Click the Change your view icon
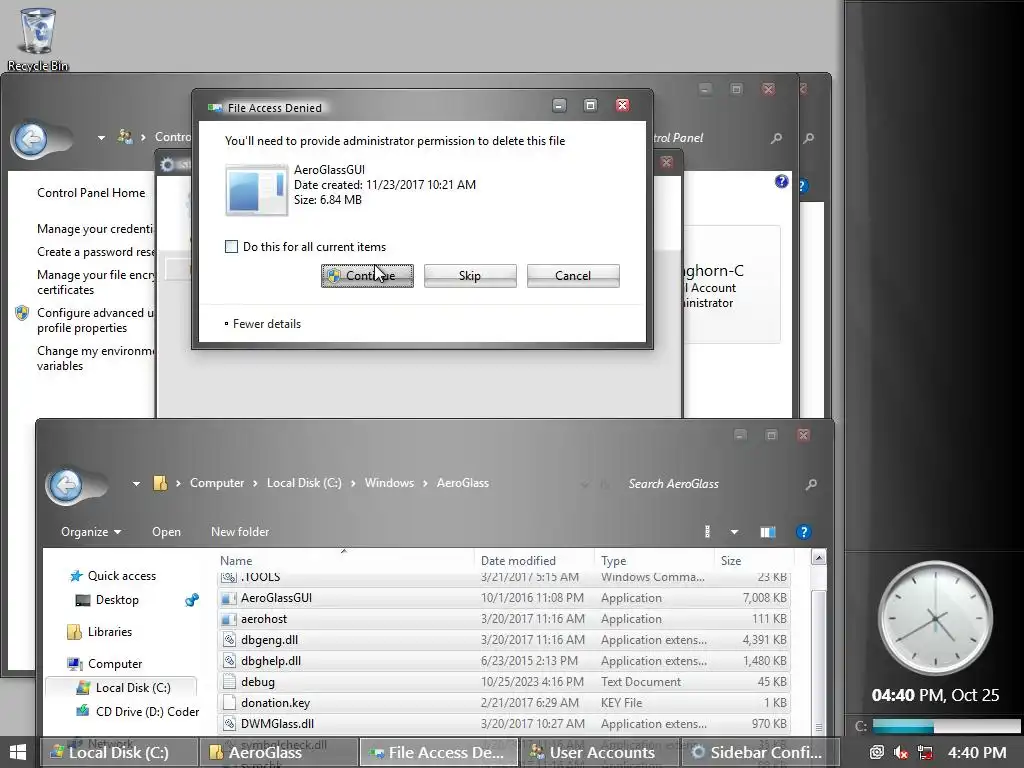The image size is (1024, 768). 707,532
